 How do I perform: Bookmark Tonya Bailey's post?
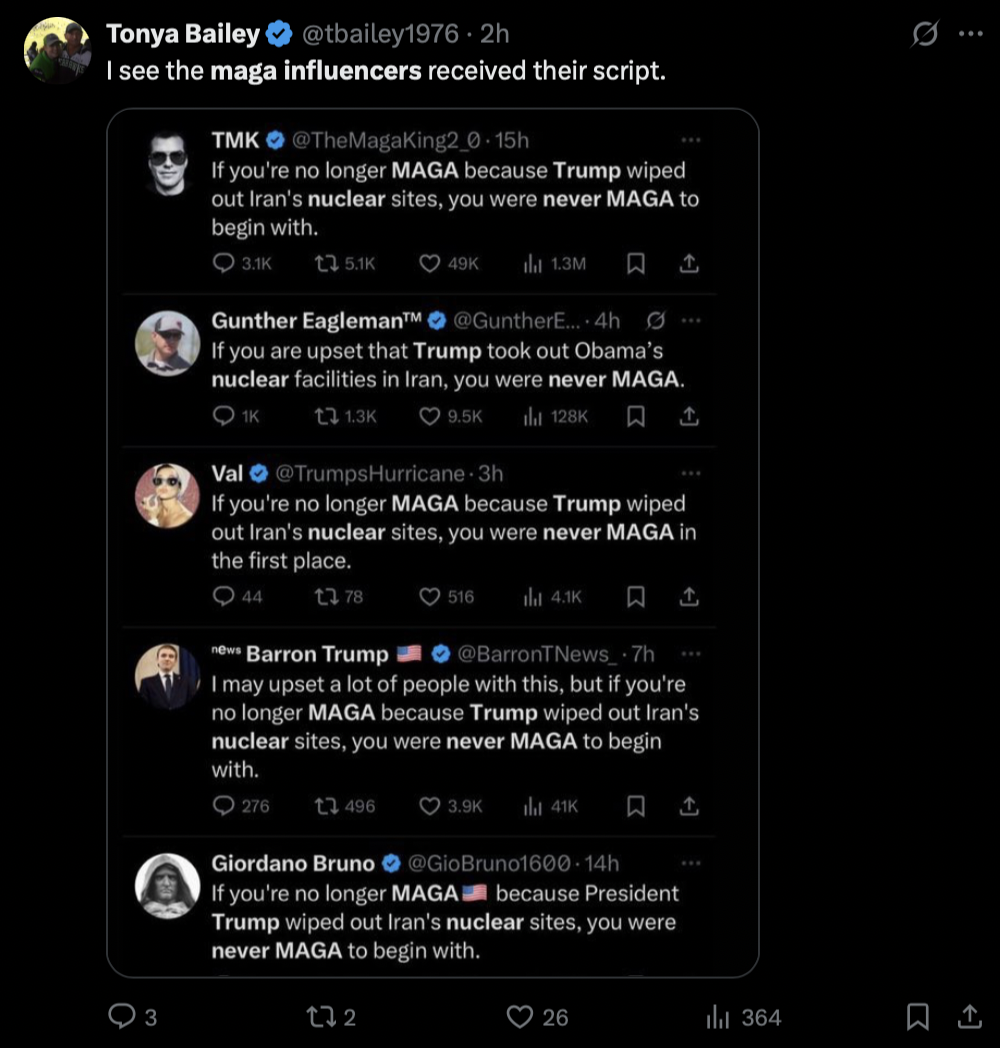pyautogui.click(x=917, y=1017)
